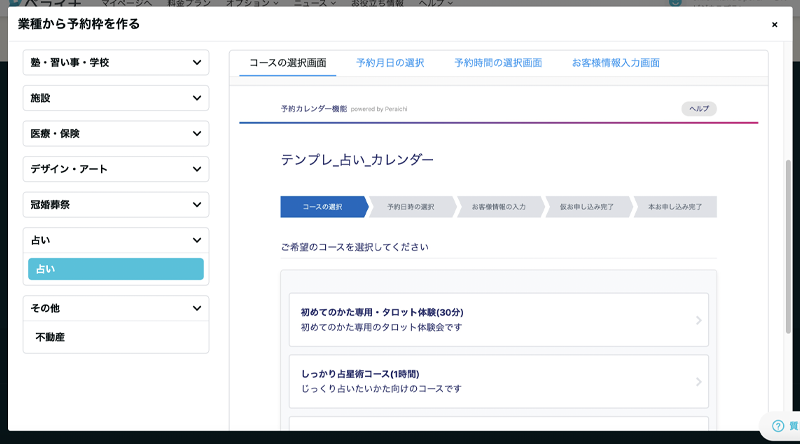This screenshot has width=800, height=444.
Task: Open the 予約時間の選択画面 tab
Action: pos(497,62)
